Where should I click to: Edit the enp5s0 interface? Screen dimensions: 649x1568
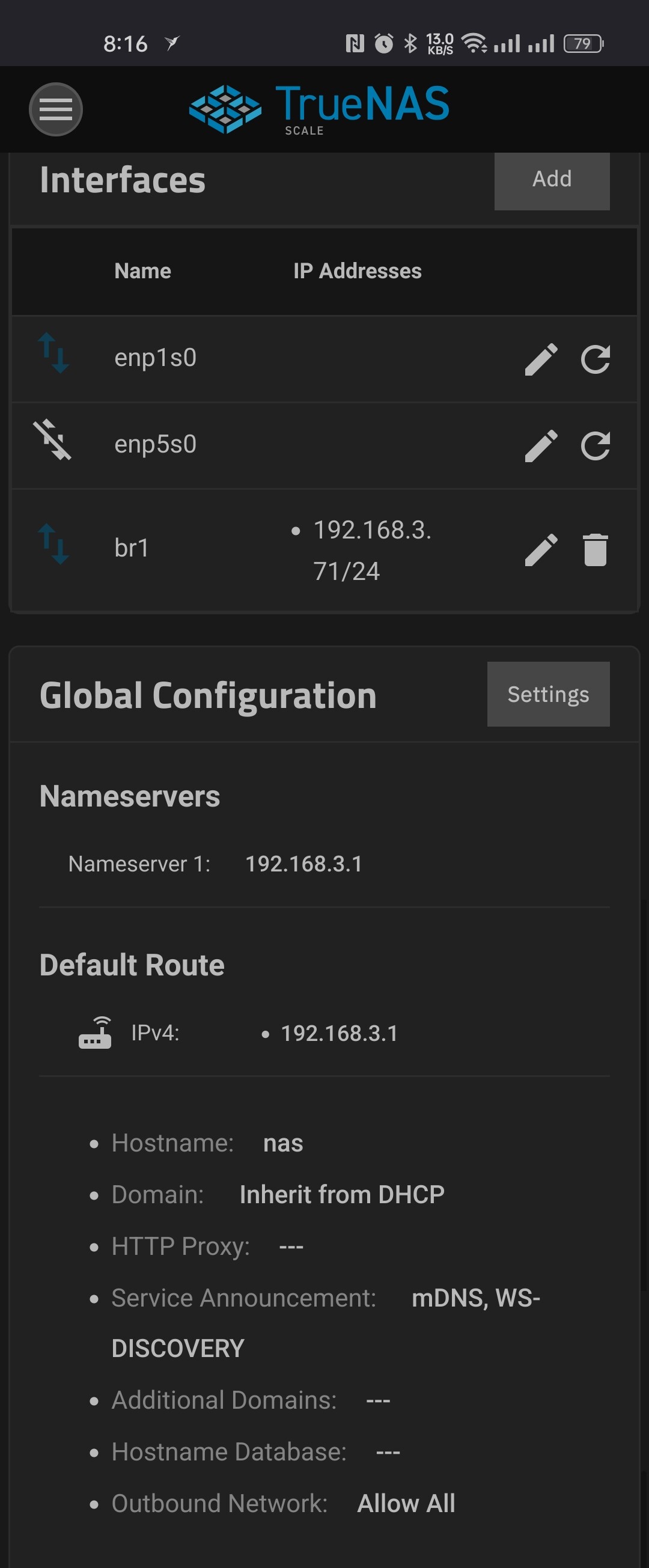click(x=541, y=445)
